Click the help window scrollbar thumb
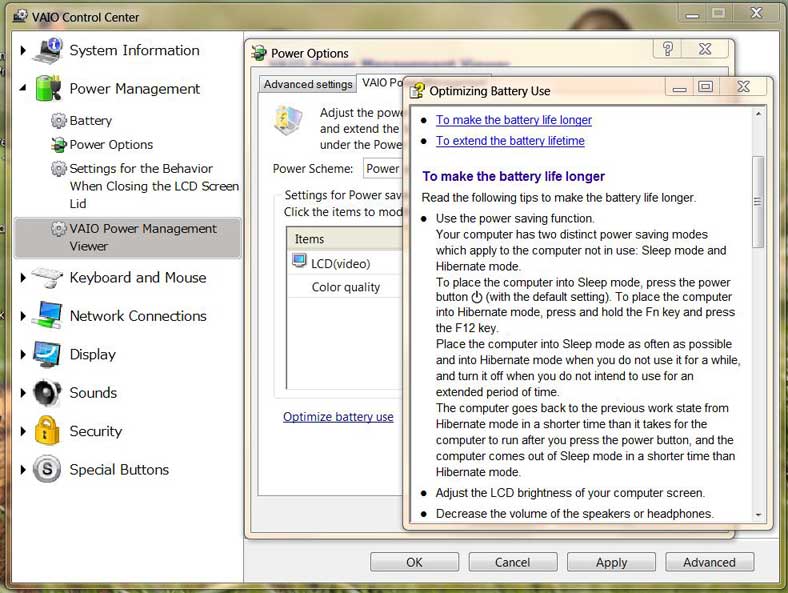Viewport: 788px width, 593px height. tap(757, 202)
